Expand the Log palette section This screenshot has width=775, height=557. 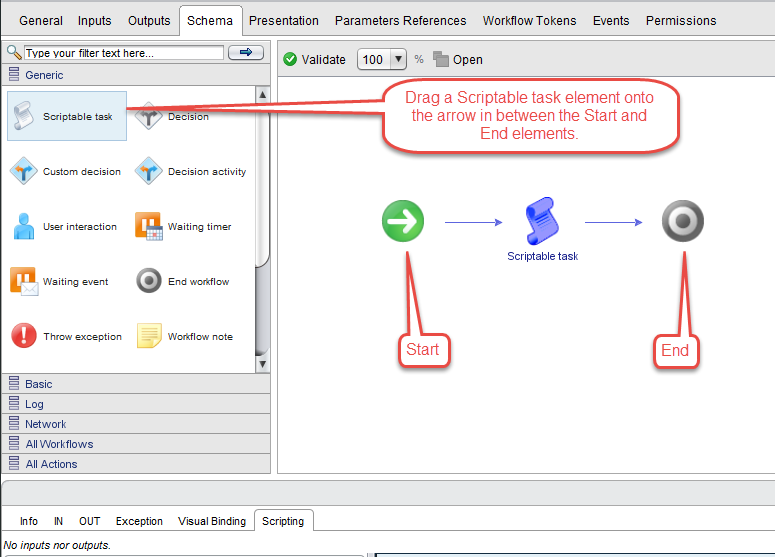(34, 404)
